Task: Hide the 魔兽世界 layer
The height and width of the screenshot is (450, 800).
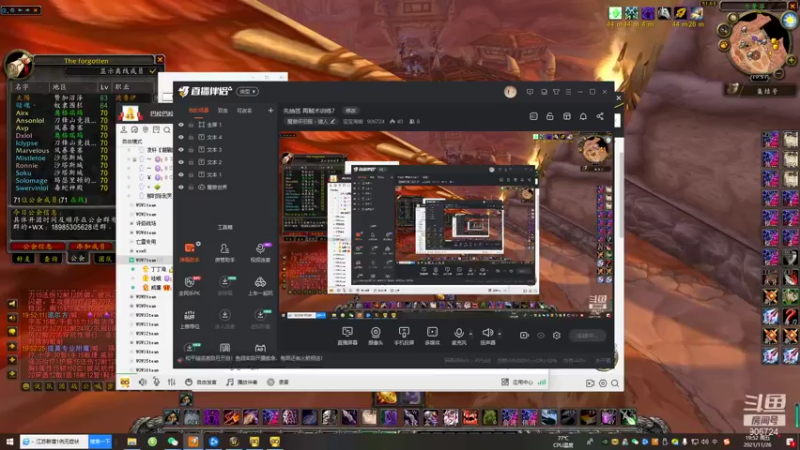Action: coord(181,187)
